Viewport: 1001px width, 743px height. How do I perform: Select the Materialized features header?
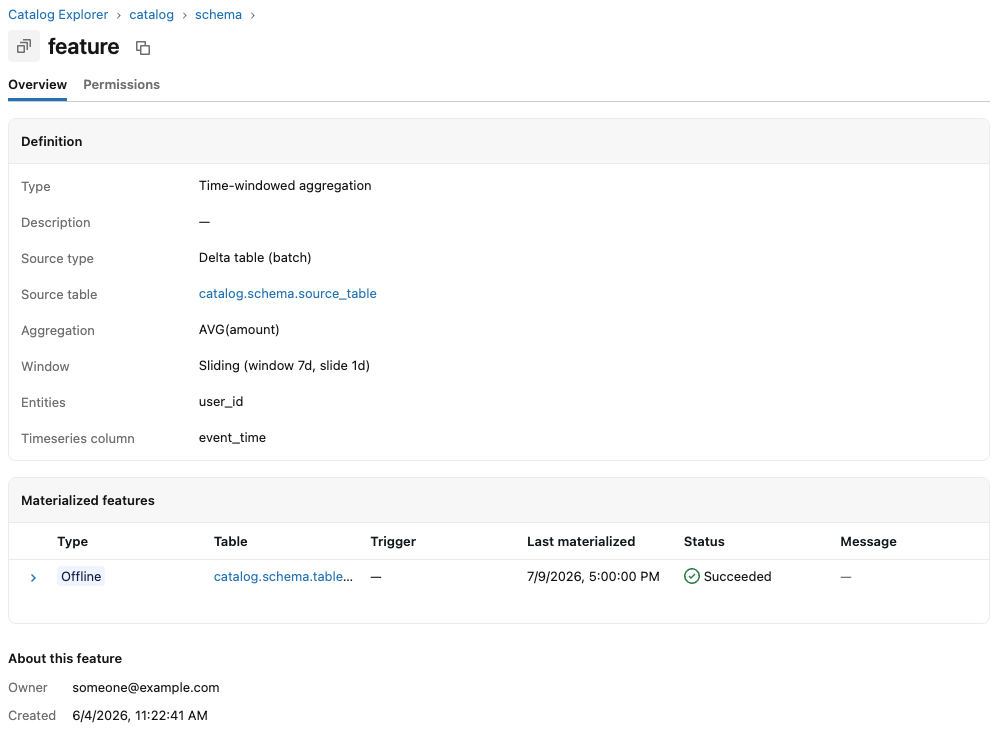[88, 500]
